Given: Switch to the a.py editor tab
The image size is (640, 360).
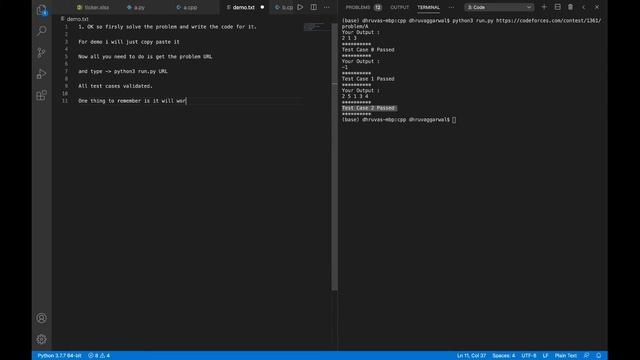Looking at the screenshot, I should click(136, 7).
